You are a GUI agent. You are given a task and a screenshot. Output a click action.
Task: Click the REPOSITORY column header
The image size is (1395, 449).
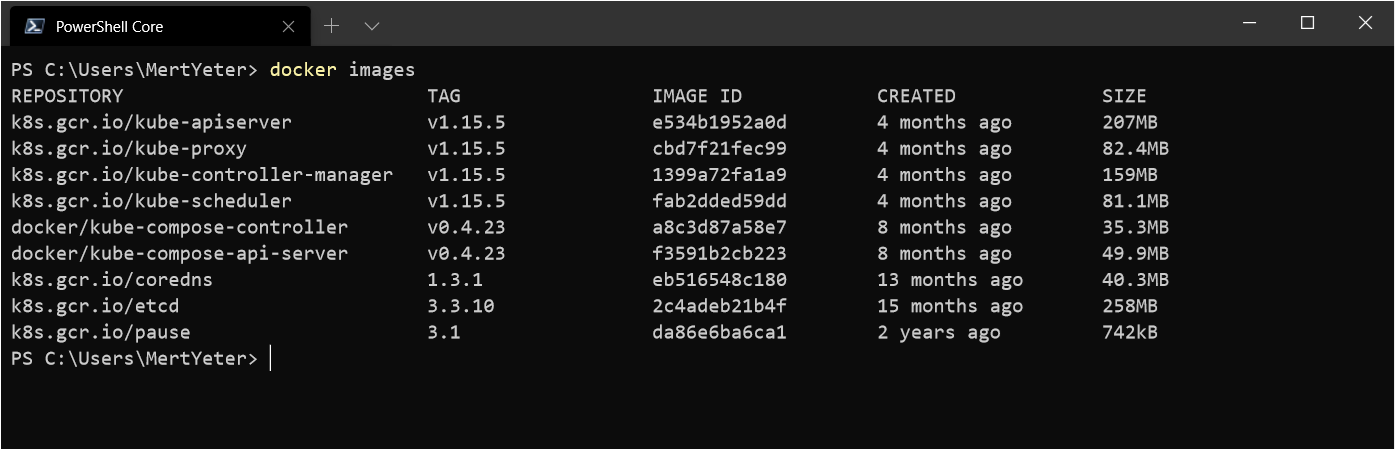(x=67, y=96)
